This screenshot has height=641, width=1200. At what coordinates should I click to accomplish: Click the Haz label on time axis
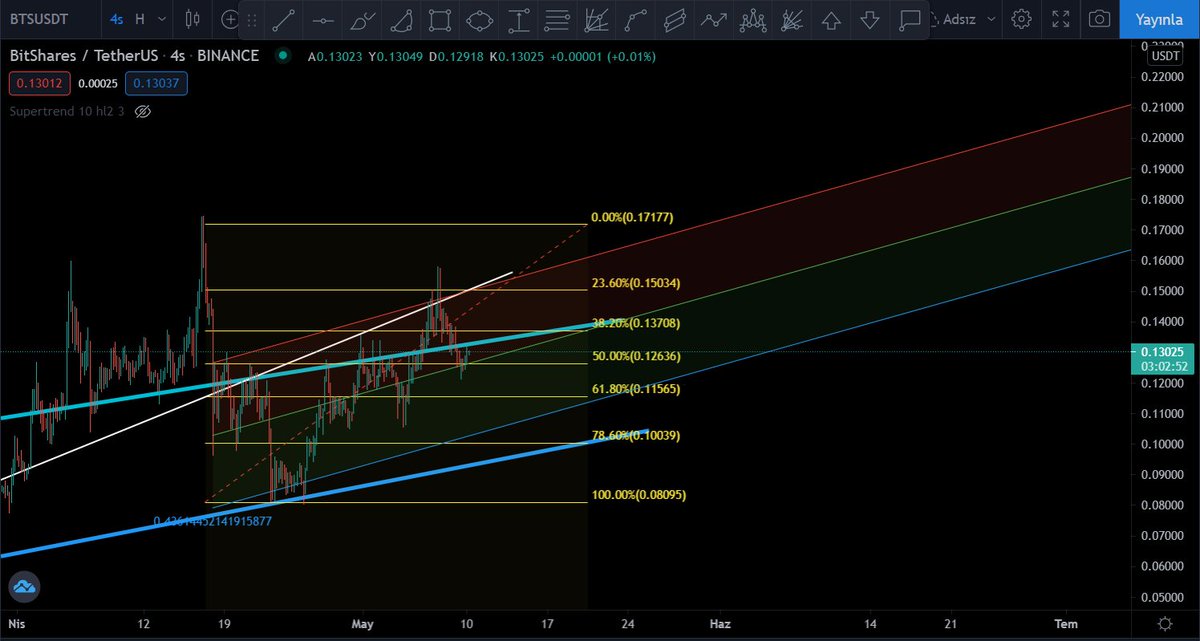(720, 623)
